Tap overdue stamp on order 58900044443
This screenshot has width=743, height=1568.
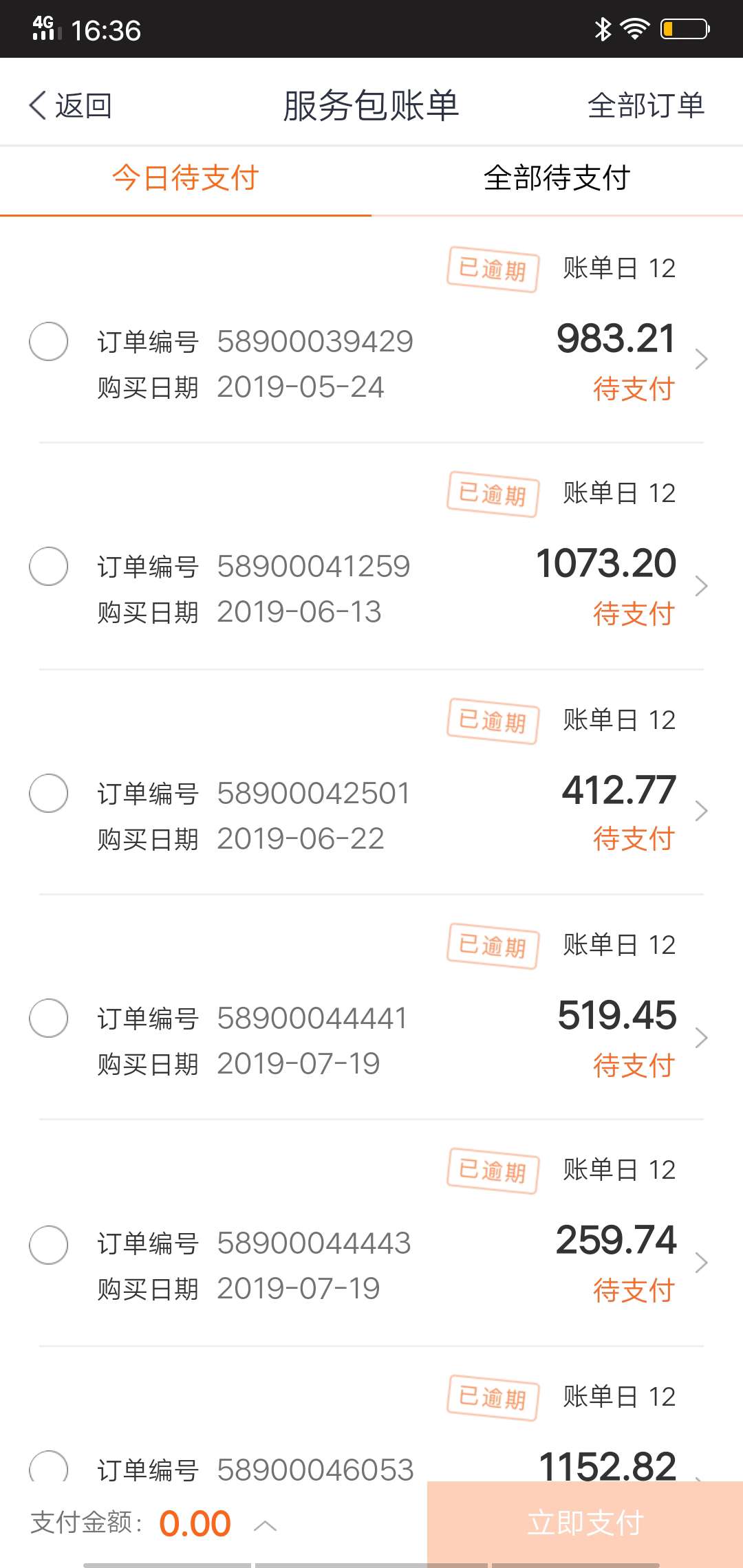coord(493,1170)
